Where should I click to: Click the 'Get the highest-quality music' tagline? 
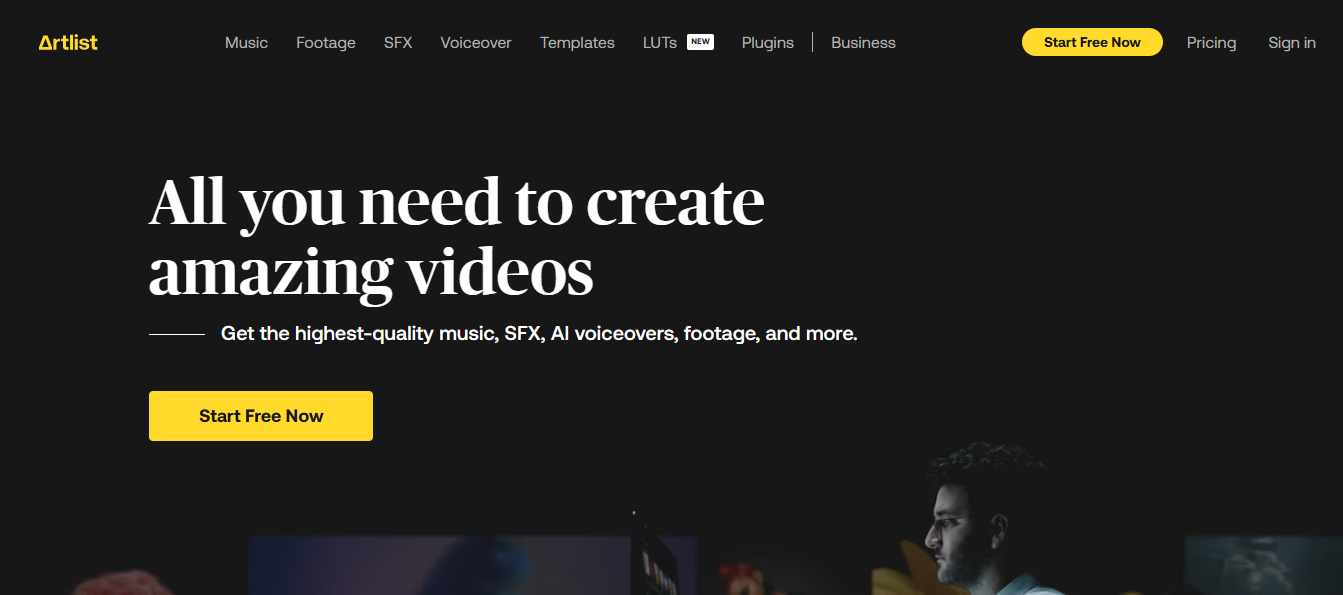539,334
